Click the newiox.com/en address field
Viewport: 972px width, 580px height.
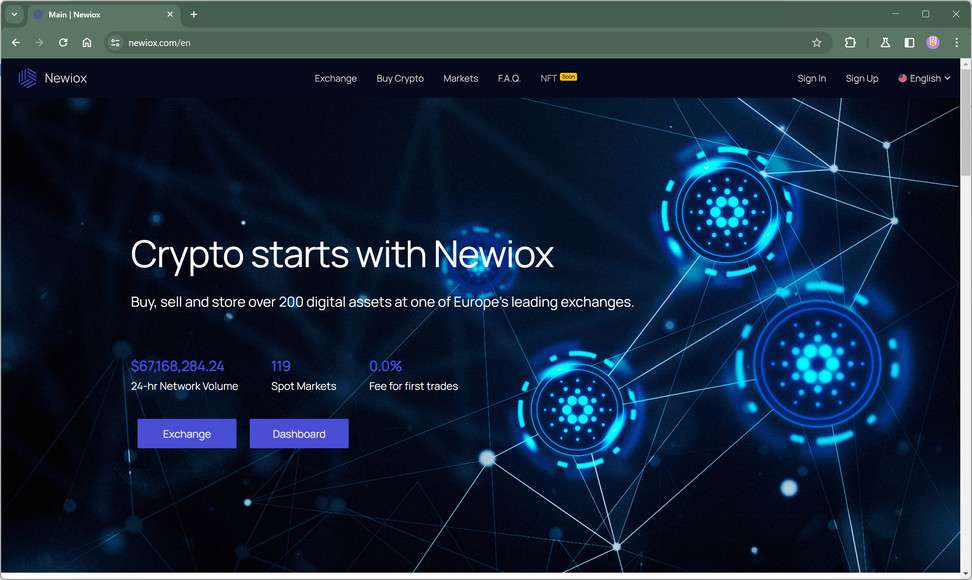coord(459,43)
